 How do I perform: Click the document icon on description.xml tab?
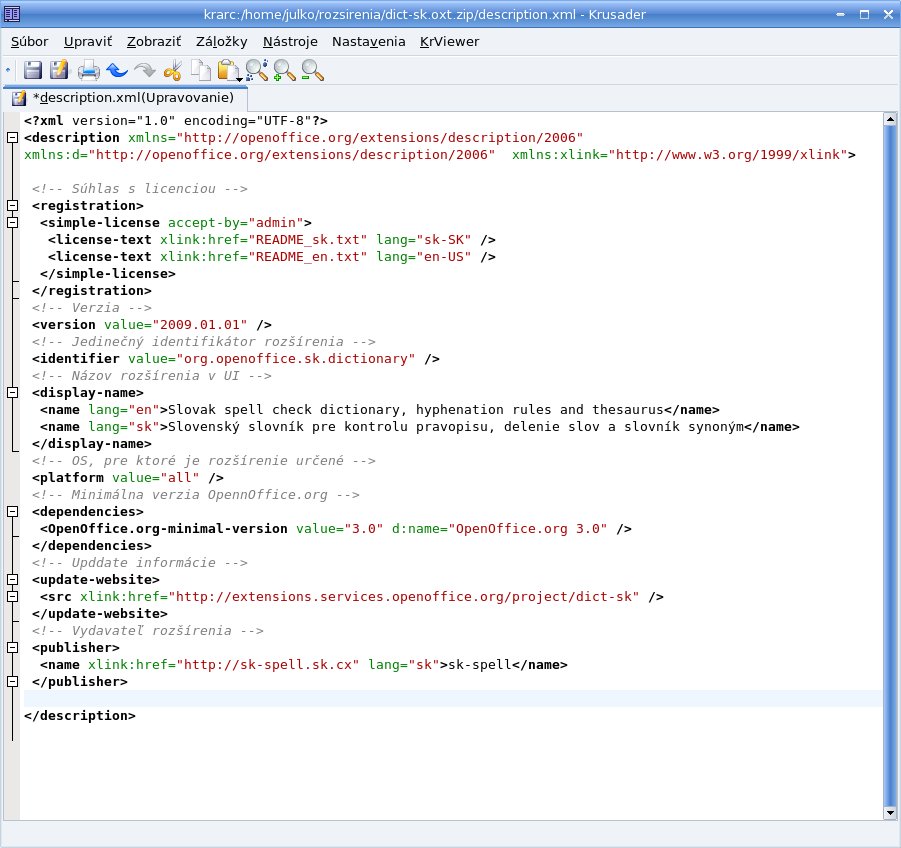coord(19,98)
